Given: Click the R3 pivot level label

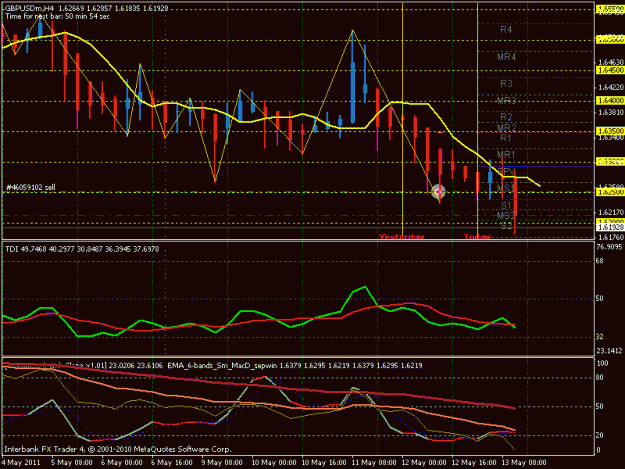Looking at the screenshot, I should [x=506, y=84].
